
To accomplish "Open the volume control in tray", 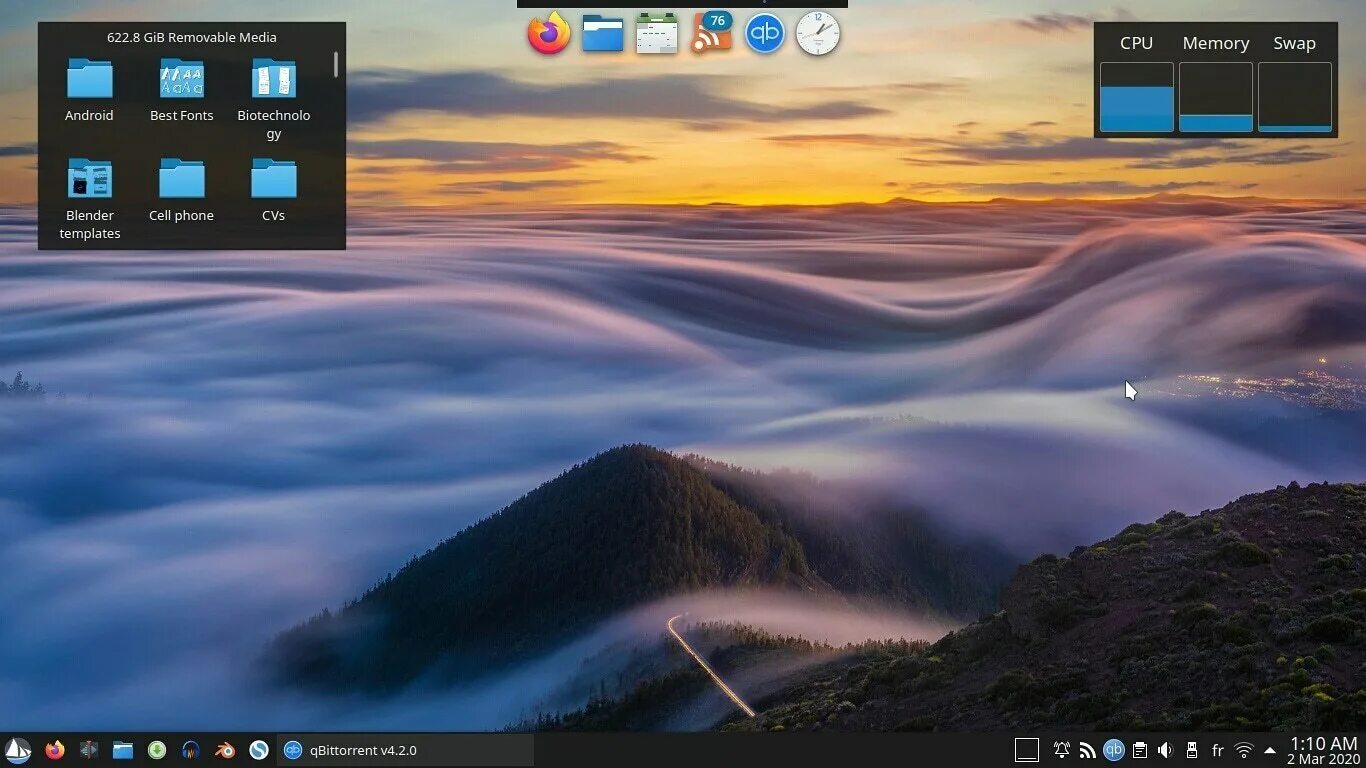I will 1166,750.
